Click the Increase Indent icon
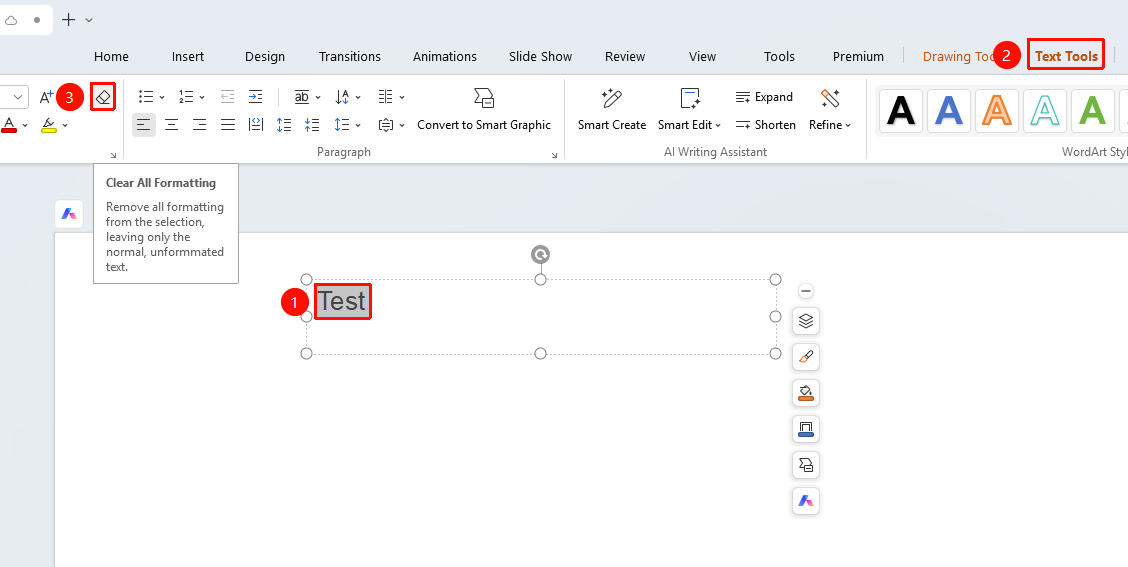 pyautogui.click(x=255, y=96)
